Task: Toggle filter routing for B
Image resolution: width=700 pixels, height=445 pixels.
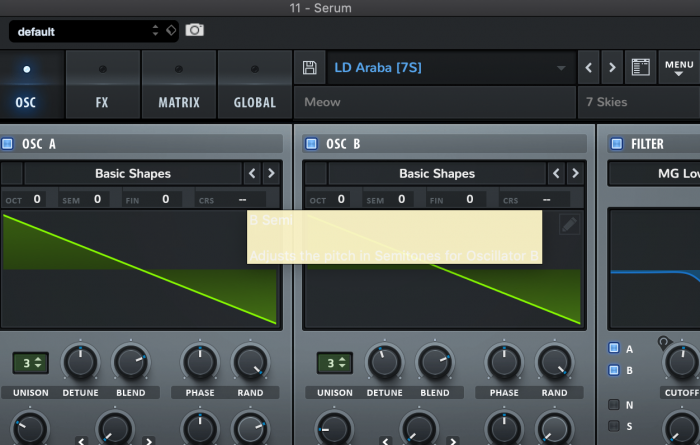Action: [614, 370]
